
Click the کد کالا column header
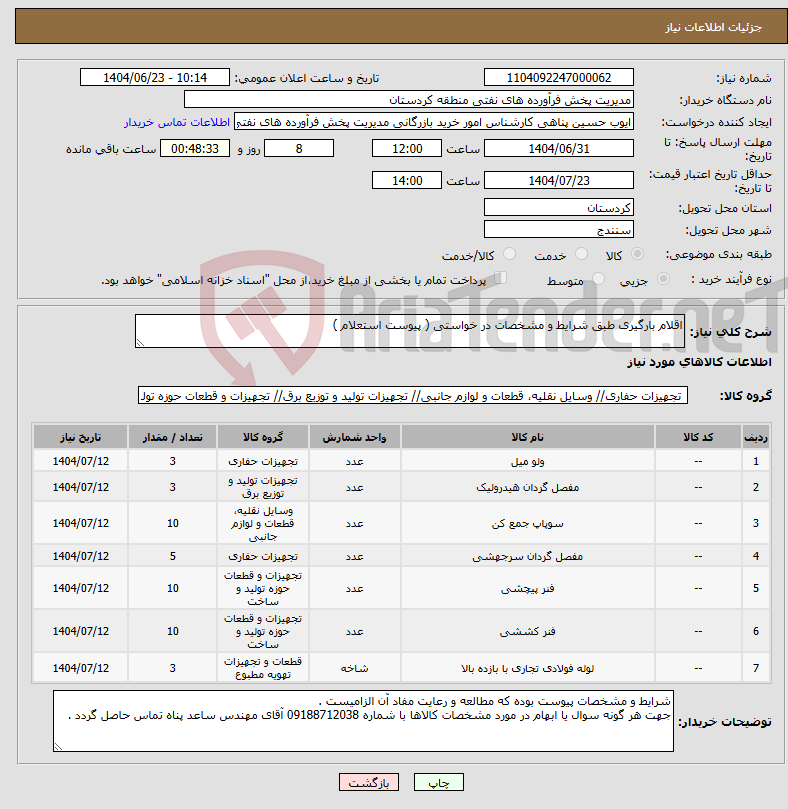[698, 437]
